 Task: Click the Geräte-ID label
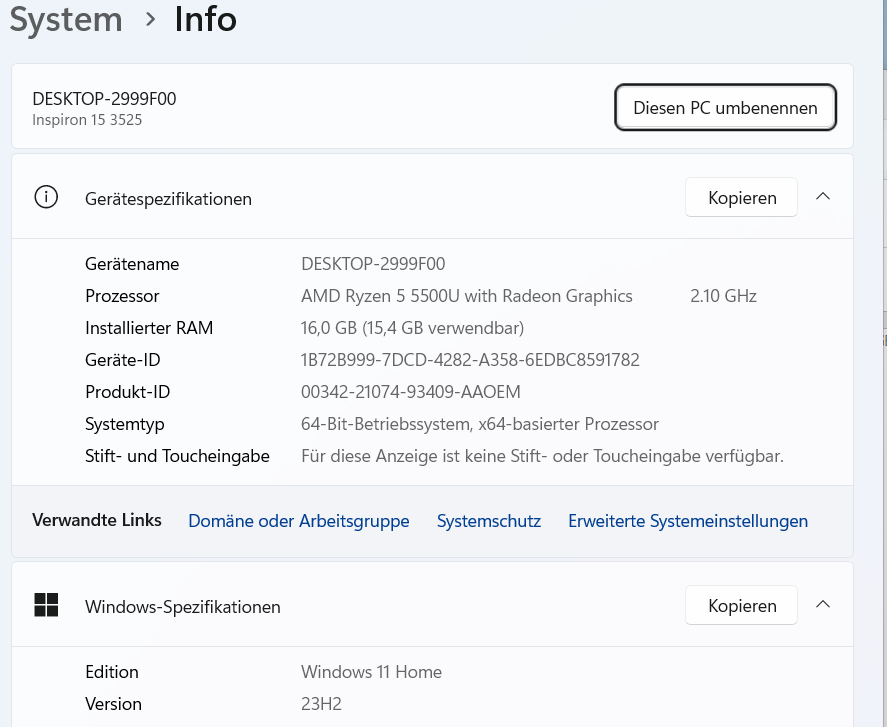click(x=123, y=360)
